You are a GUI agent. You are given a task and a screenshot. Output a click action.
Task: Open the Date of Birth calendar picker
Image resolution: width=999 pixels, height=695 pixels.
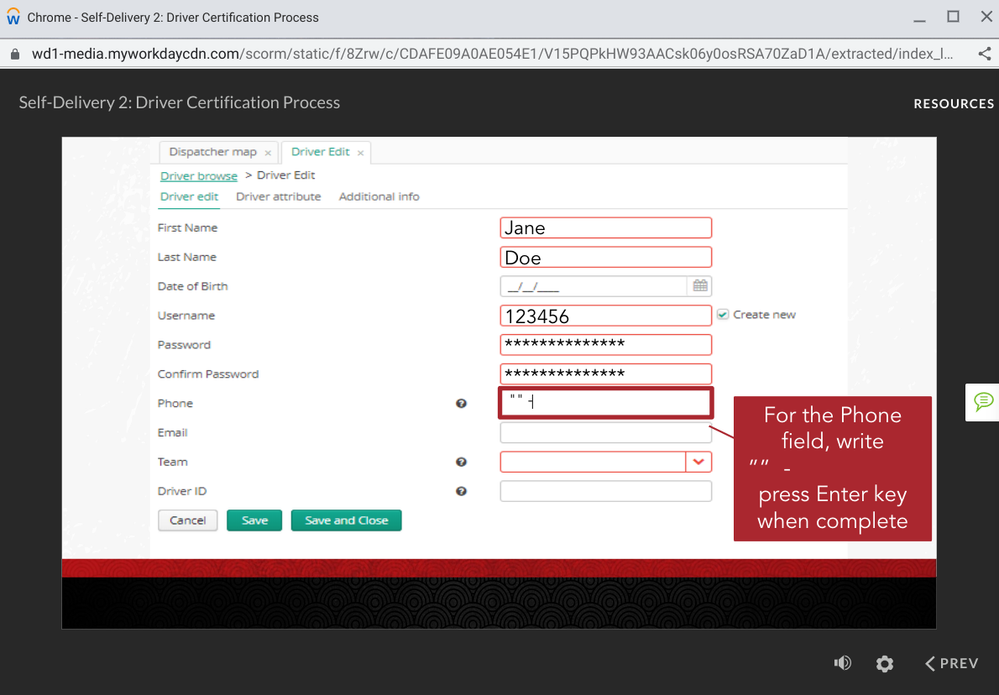700,286
